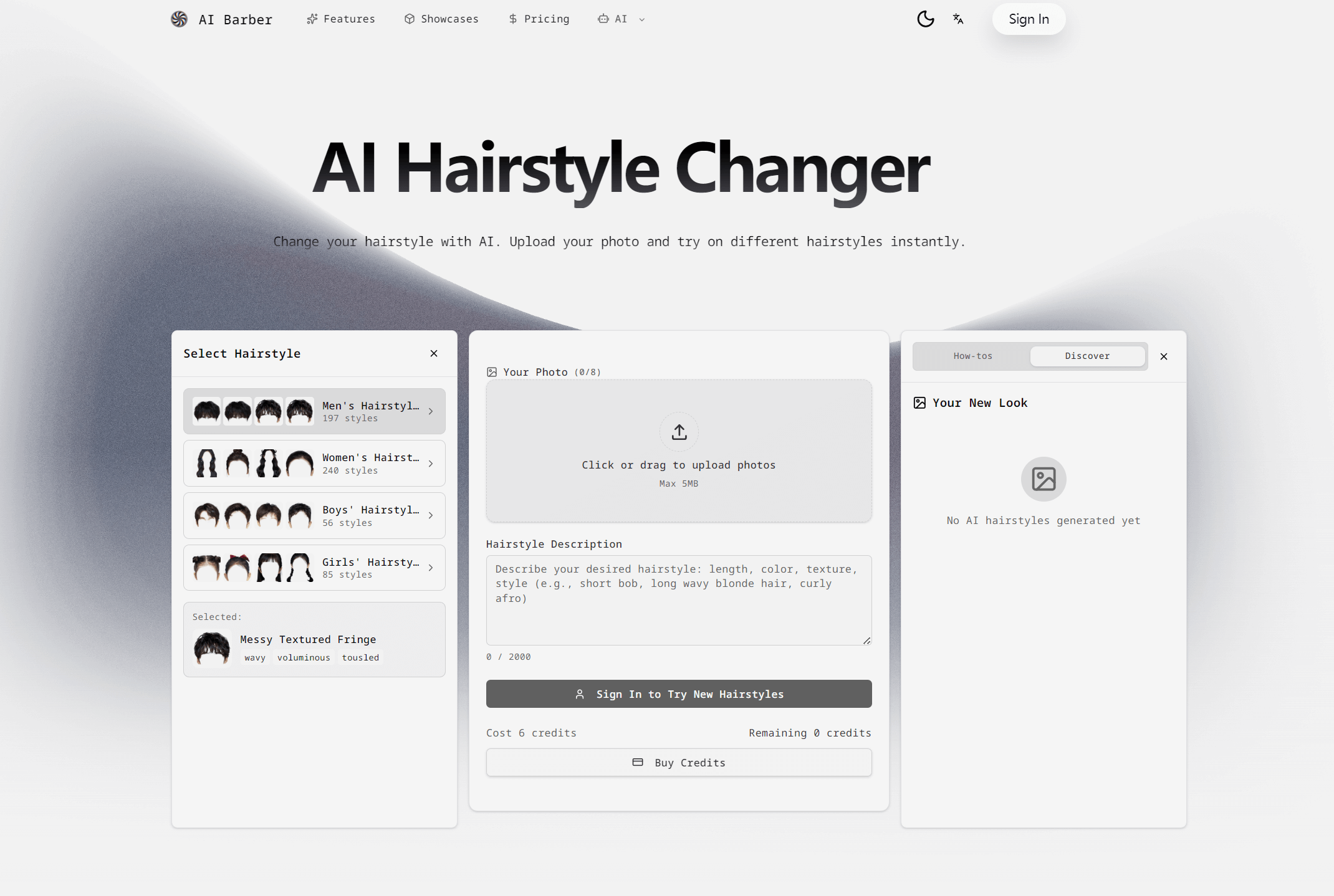Viewport: 1334px width, 896px height.
Task: Close the Select Hairstyle panel
Action: (434, 353)
